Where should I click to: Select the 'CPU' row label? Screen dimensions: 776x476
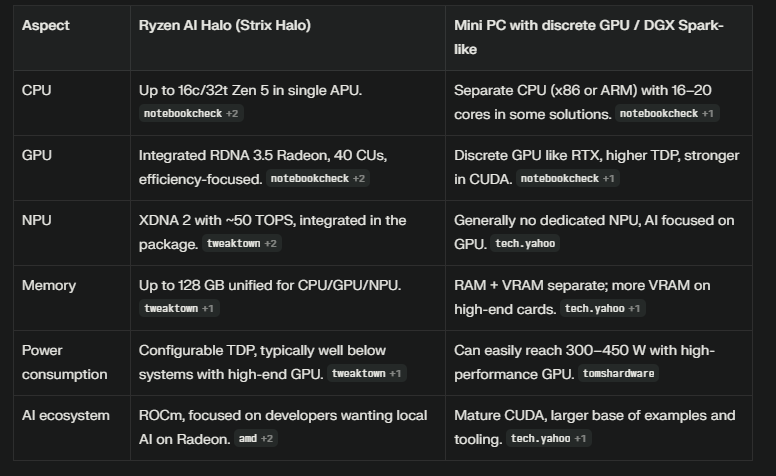[x=36, y=91]
